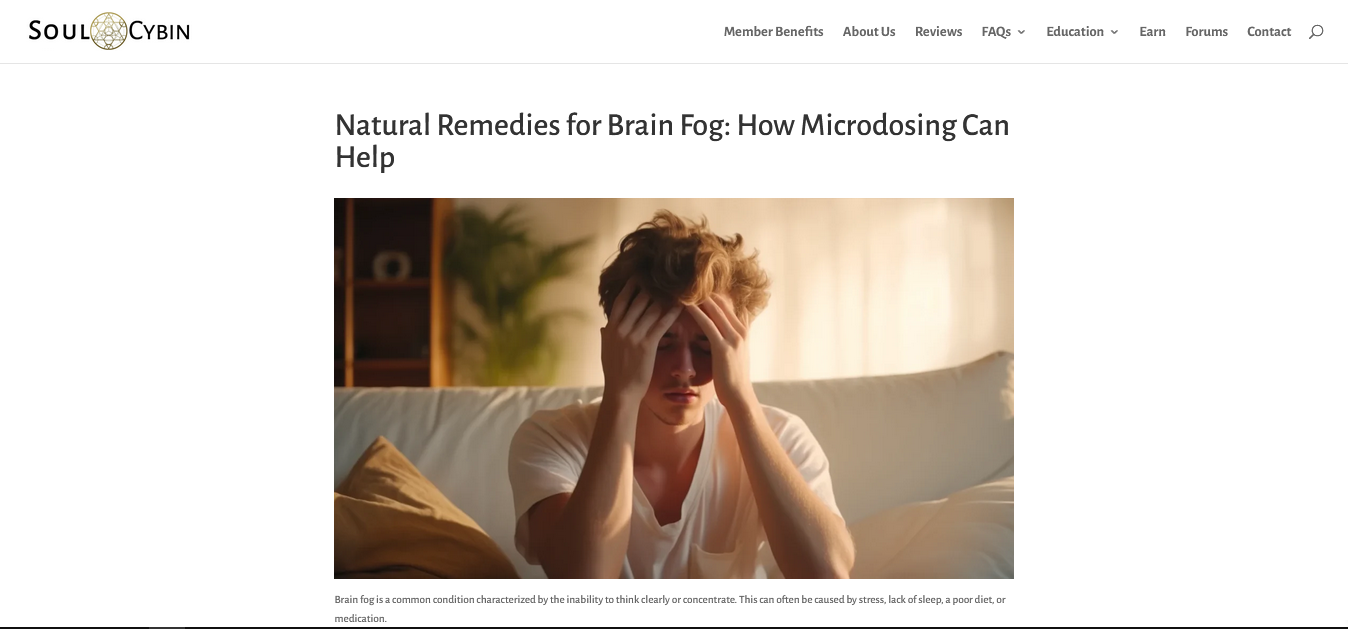Click the 'Soul' text in the logo
1348x629 pixels.
click(x=59, y=31)
